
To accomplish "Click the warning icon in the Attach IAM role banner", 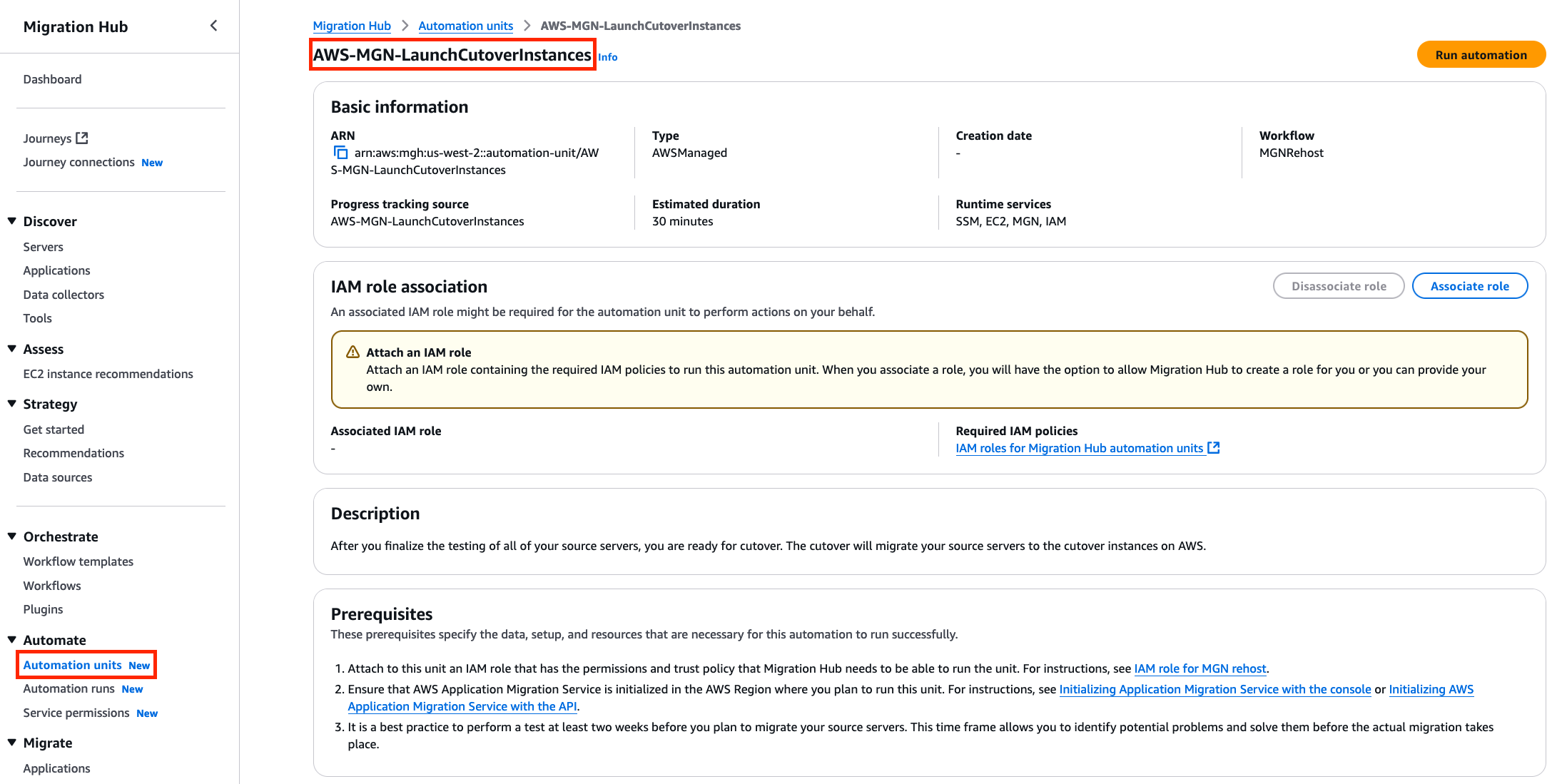I will 352,352.
